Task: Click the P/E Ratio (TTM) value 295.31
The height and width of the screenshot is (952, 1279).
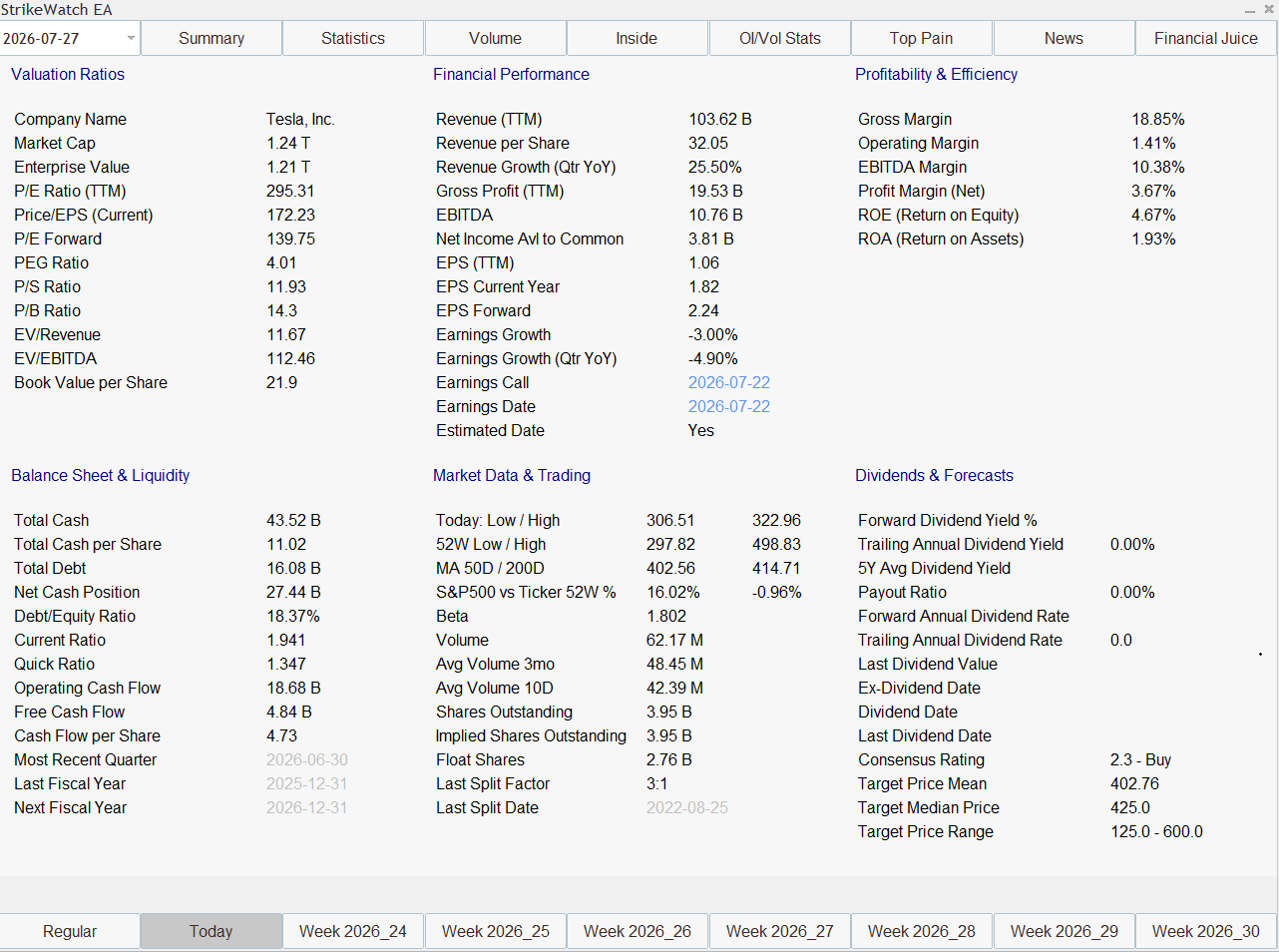Action: pyautogui.click(x=290, y=192)
